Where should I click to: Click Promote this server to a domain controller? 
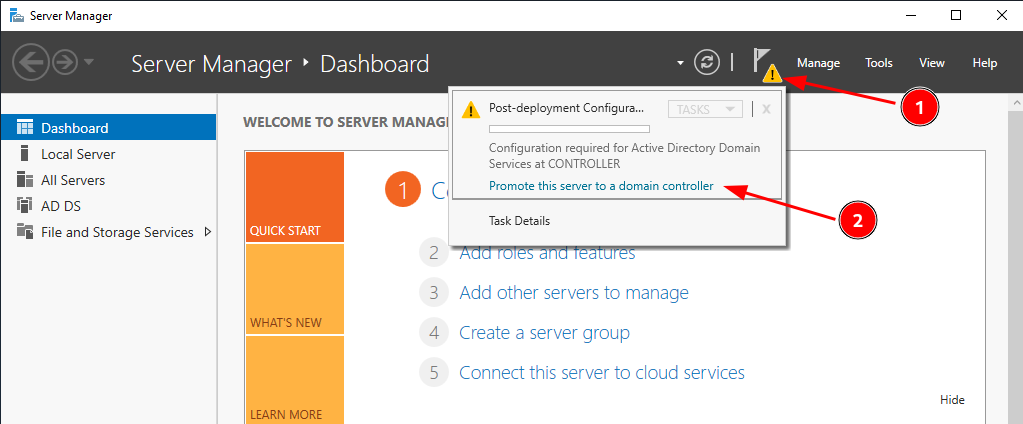point(601,186)
